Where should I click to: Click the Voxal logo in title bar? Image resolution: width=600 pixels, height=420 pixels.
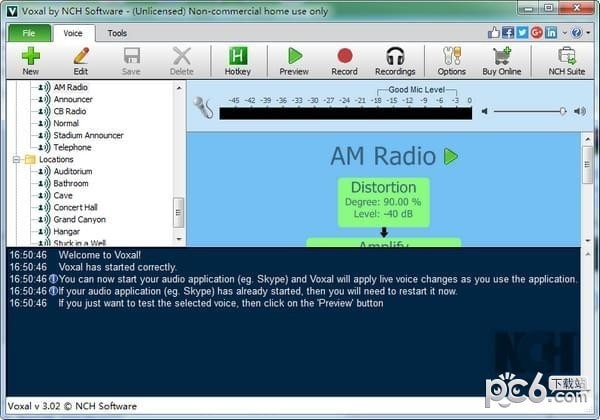click(x=12, y=11)
